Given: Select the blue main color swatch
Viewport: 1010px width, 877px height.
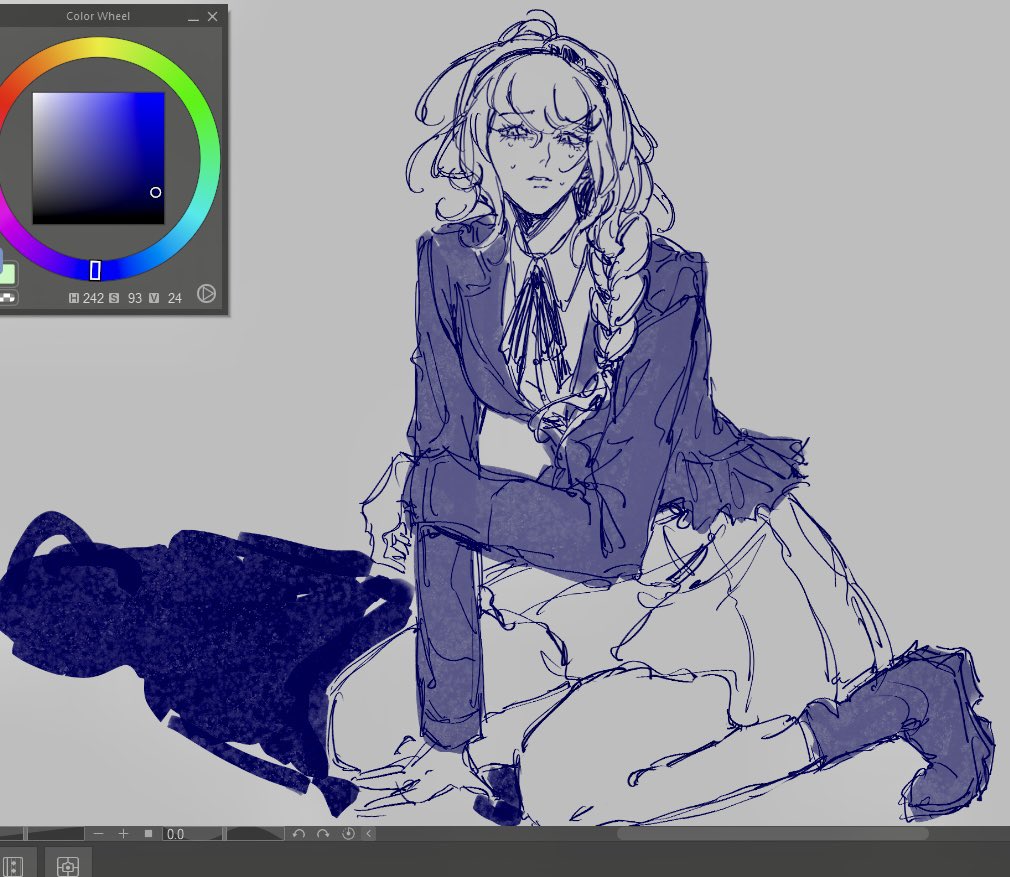Looking at the screenshot, I should (x=1, y=260).
